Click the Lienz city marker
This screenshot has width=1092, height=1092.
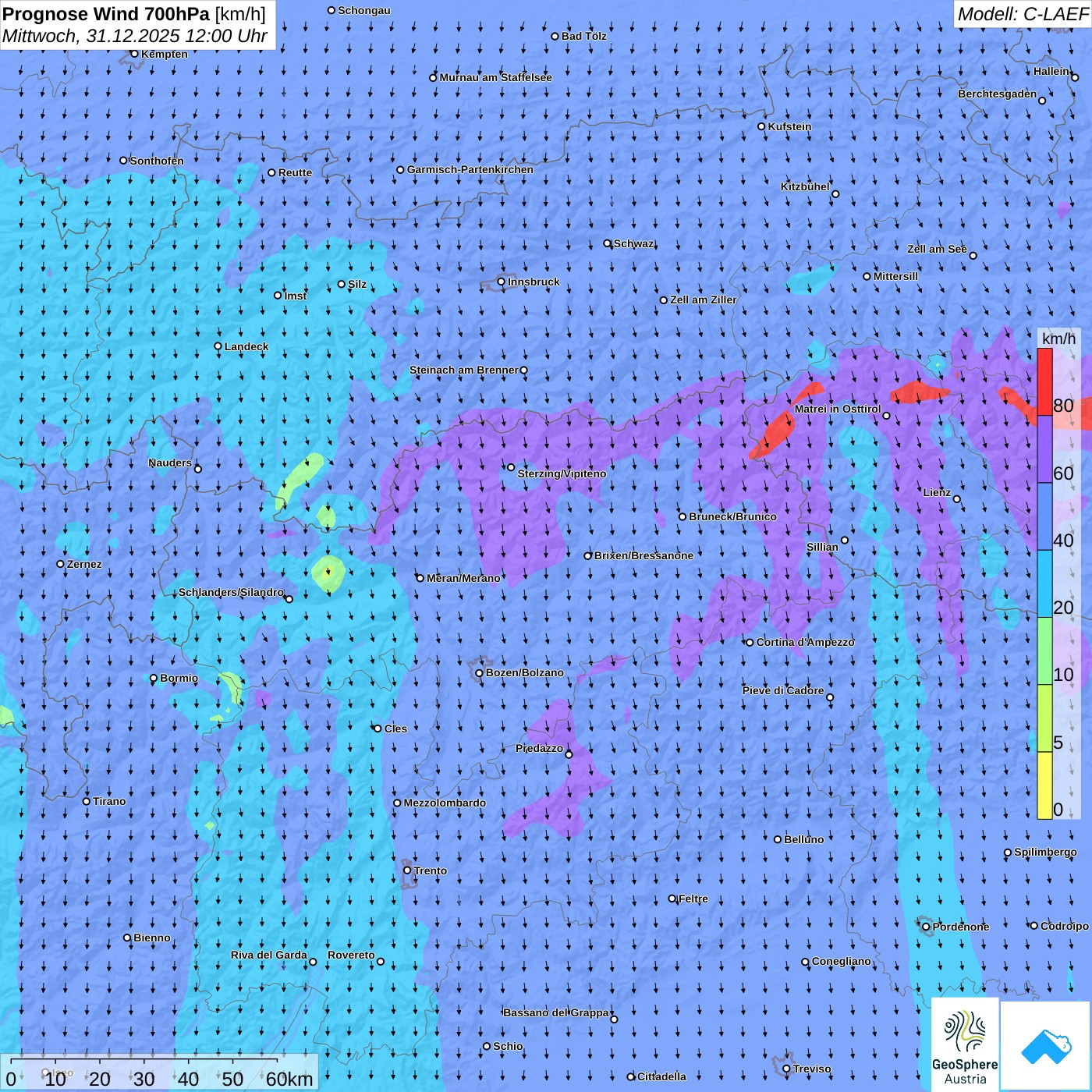(957, 499)
